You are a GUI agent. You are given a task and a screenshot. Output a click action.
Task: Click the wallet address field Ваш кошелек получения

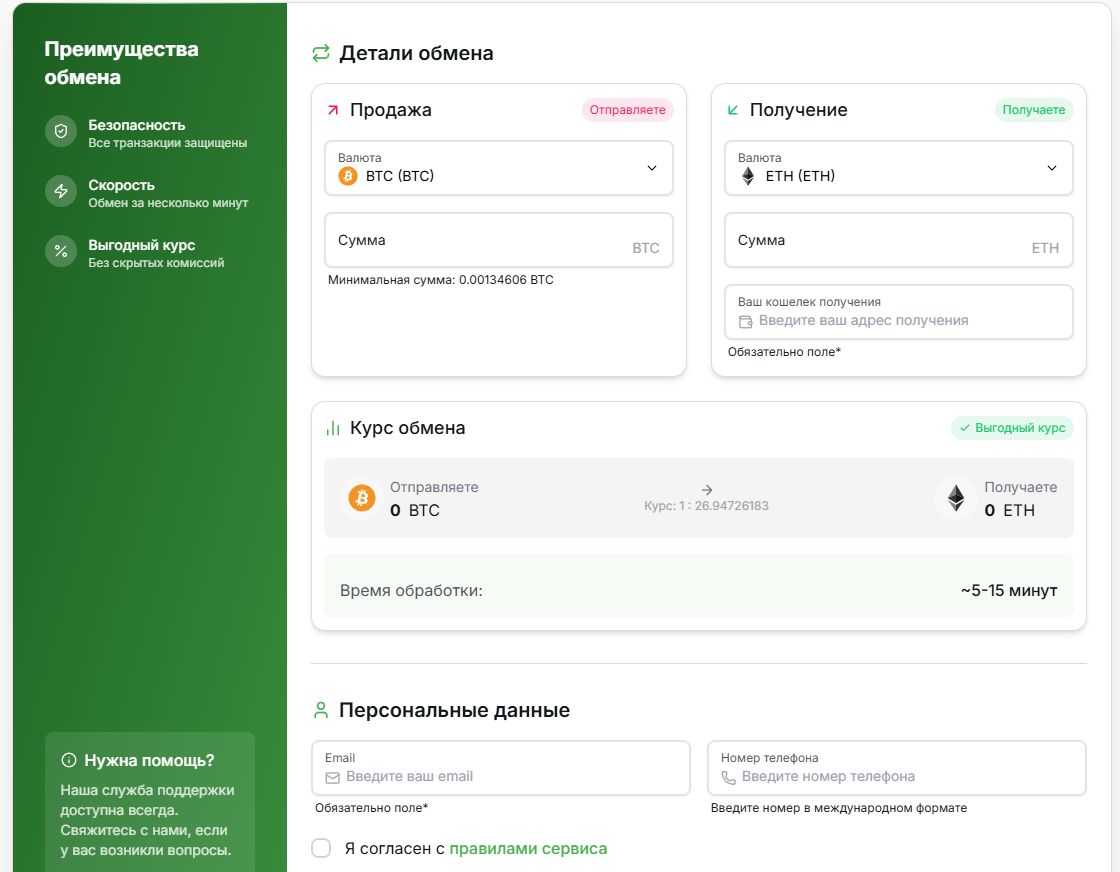click(x=900, y=320)
